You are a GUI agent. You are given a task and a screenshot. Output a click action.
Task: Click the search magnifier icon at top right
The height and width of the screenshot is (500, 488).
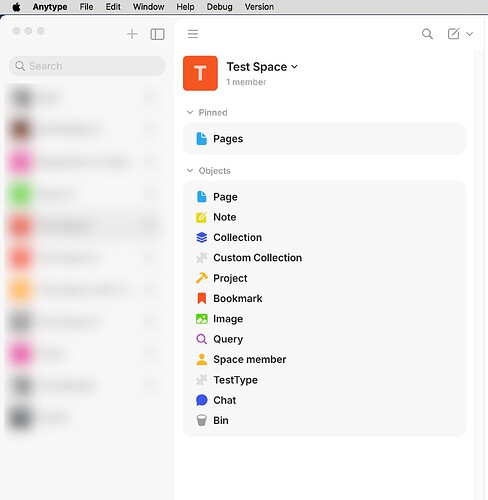coord(427,34)
